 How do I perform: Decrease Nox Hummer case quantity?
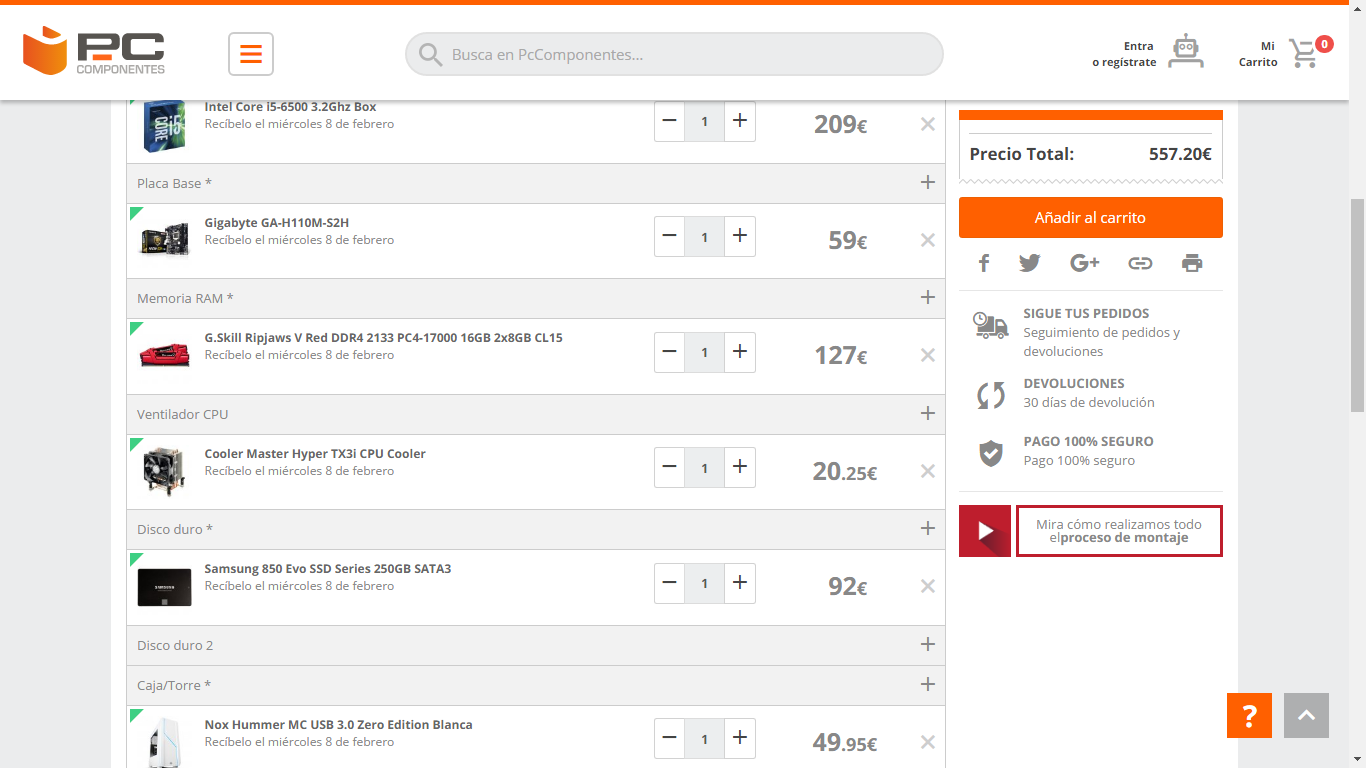tap(670, 738)
